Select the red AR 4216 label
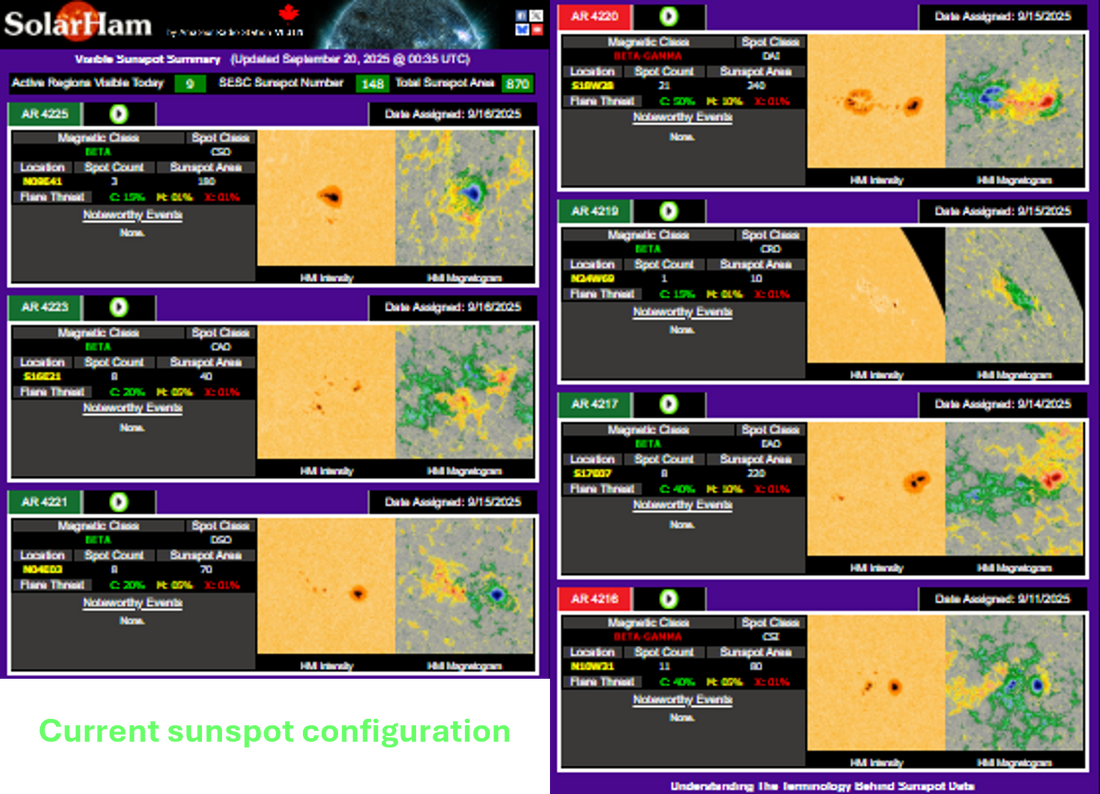1100x794 pixels. point(594,599)
